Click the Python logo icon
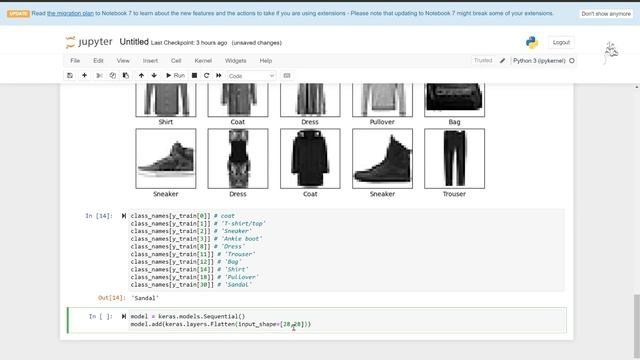This screenshot has height=360, width=640. 532,42
